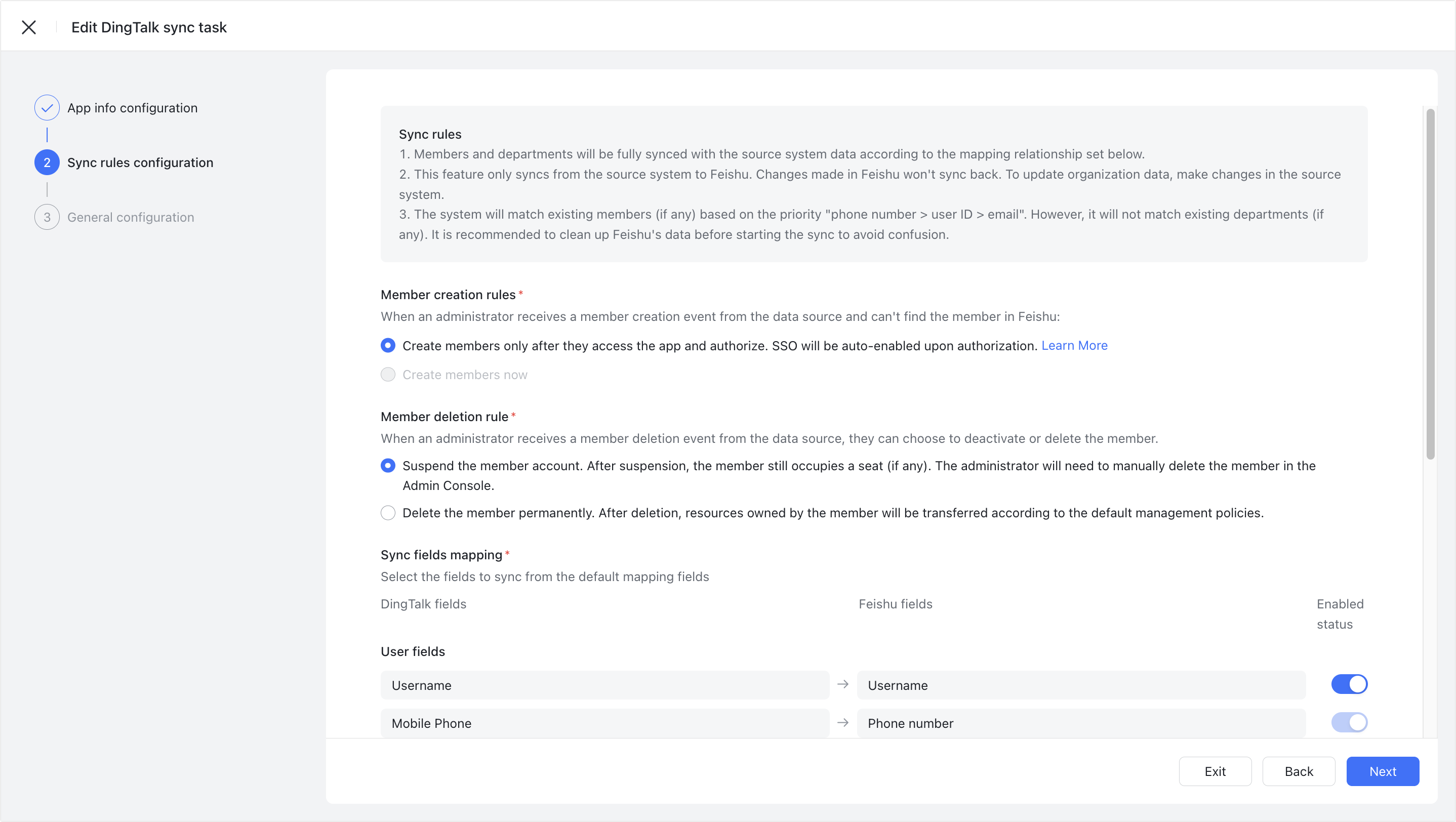Click the User fields section label
The image size is (1456, 822).
[413, 651]
